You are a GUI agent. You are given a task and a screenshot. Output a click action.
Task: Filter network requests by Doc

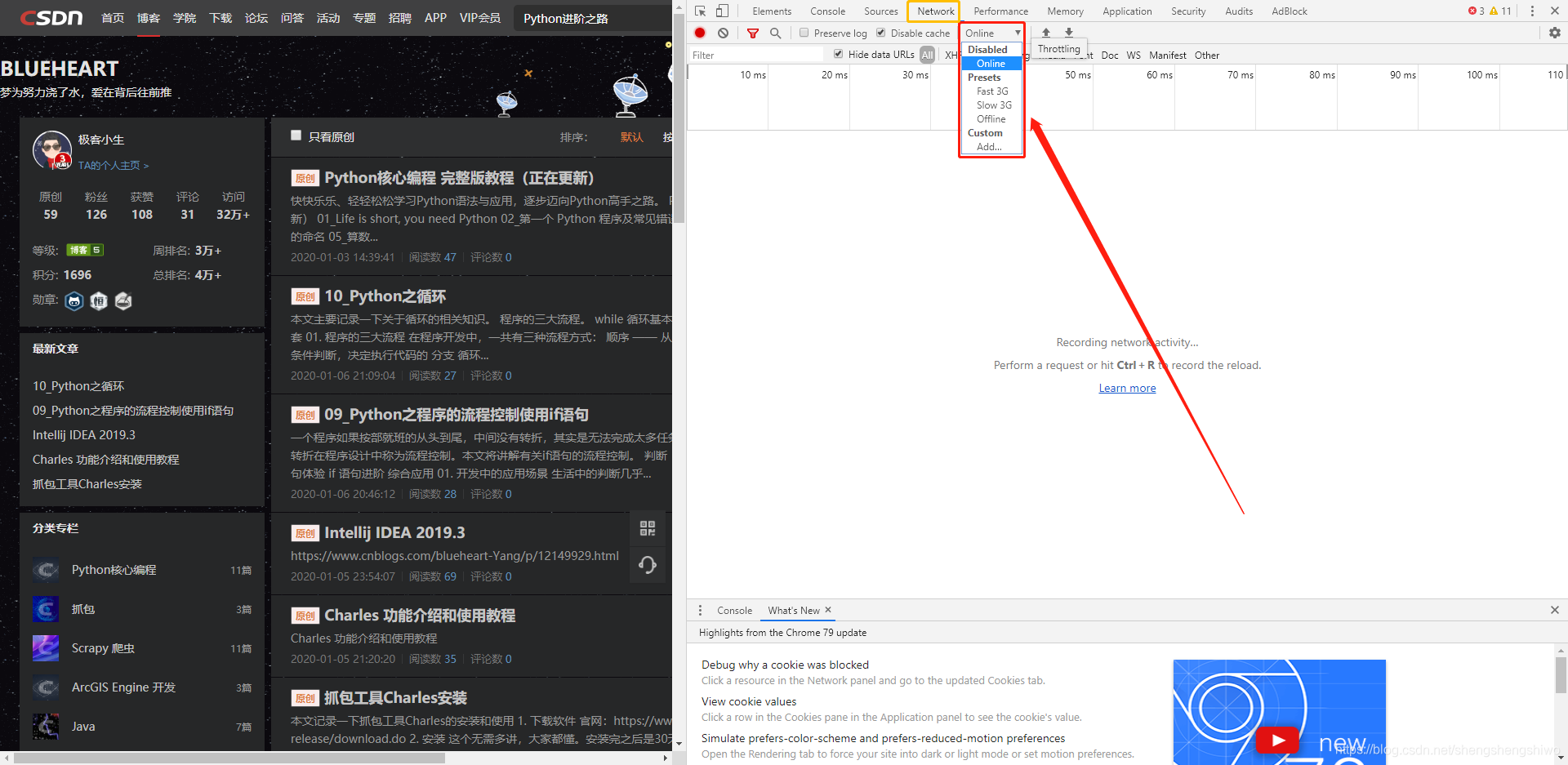click(x=1110, y=56)
